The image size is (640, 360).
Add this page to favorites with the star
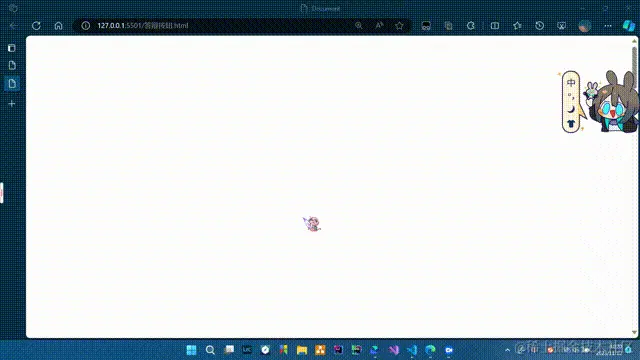399,26
